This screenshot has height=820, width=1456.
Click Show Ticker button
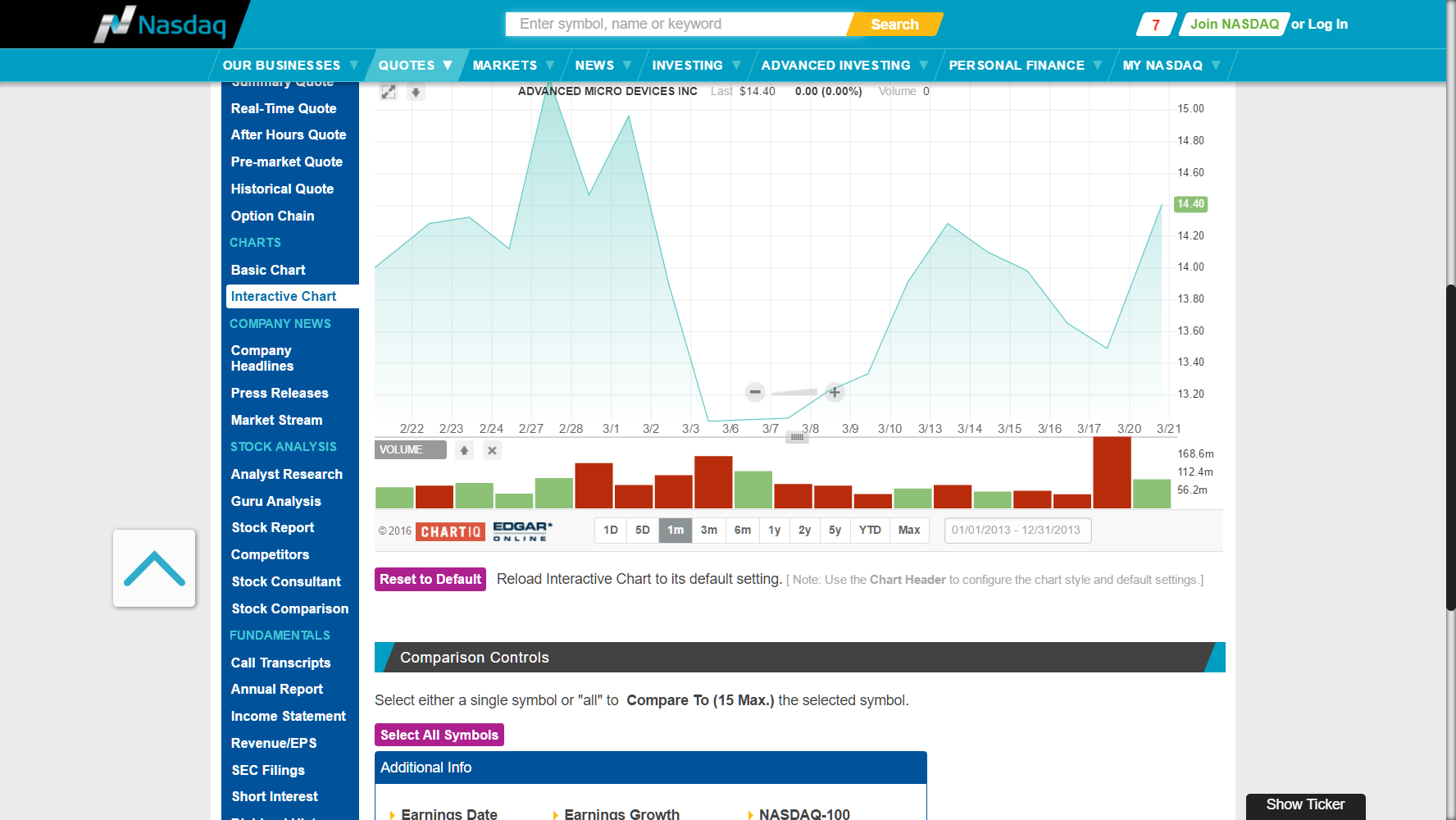pyautogui.click(x=1305, y=805)
